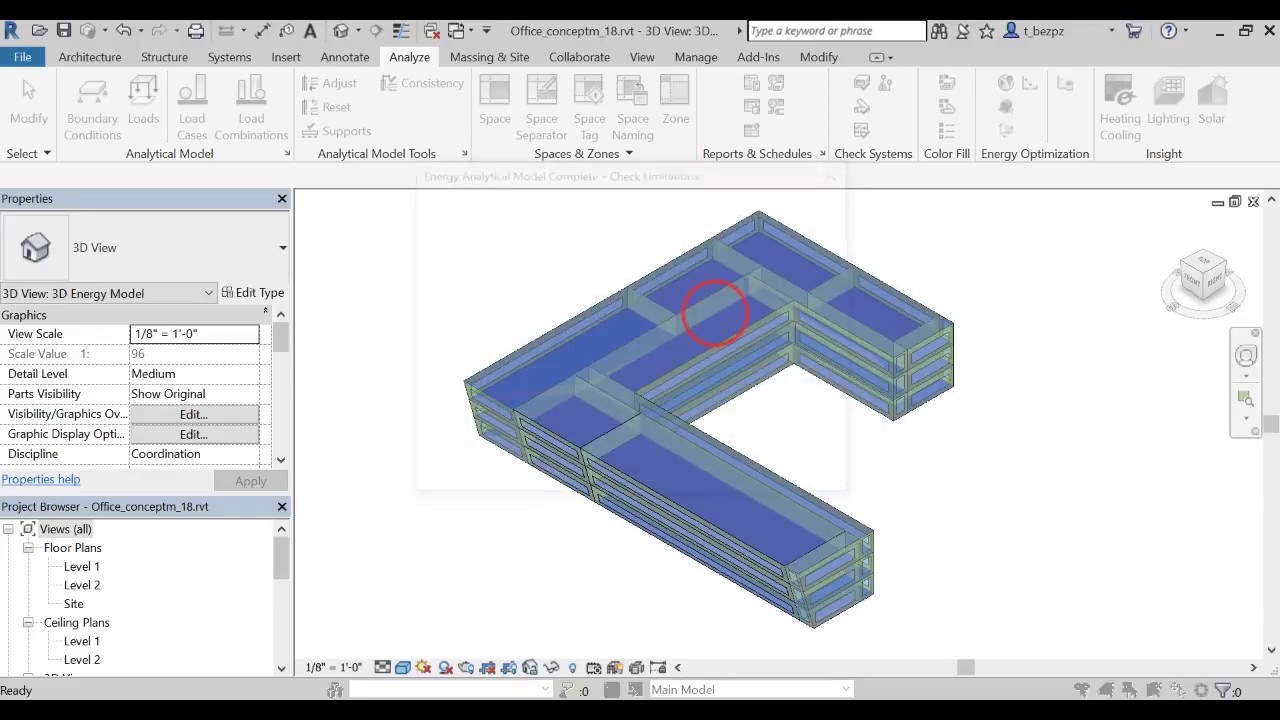Open the Properties help link

click(41, 479)
